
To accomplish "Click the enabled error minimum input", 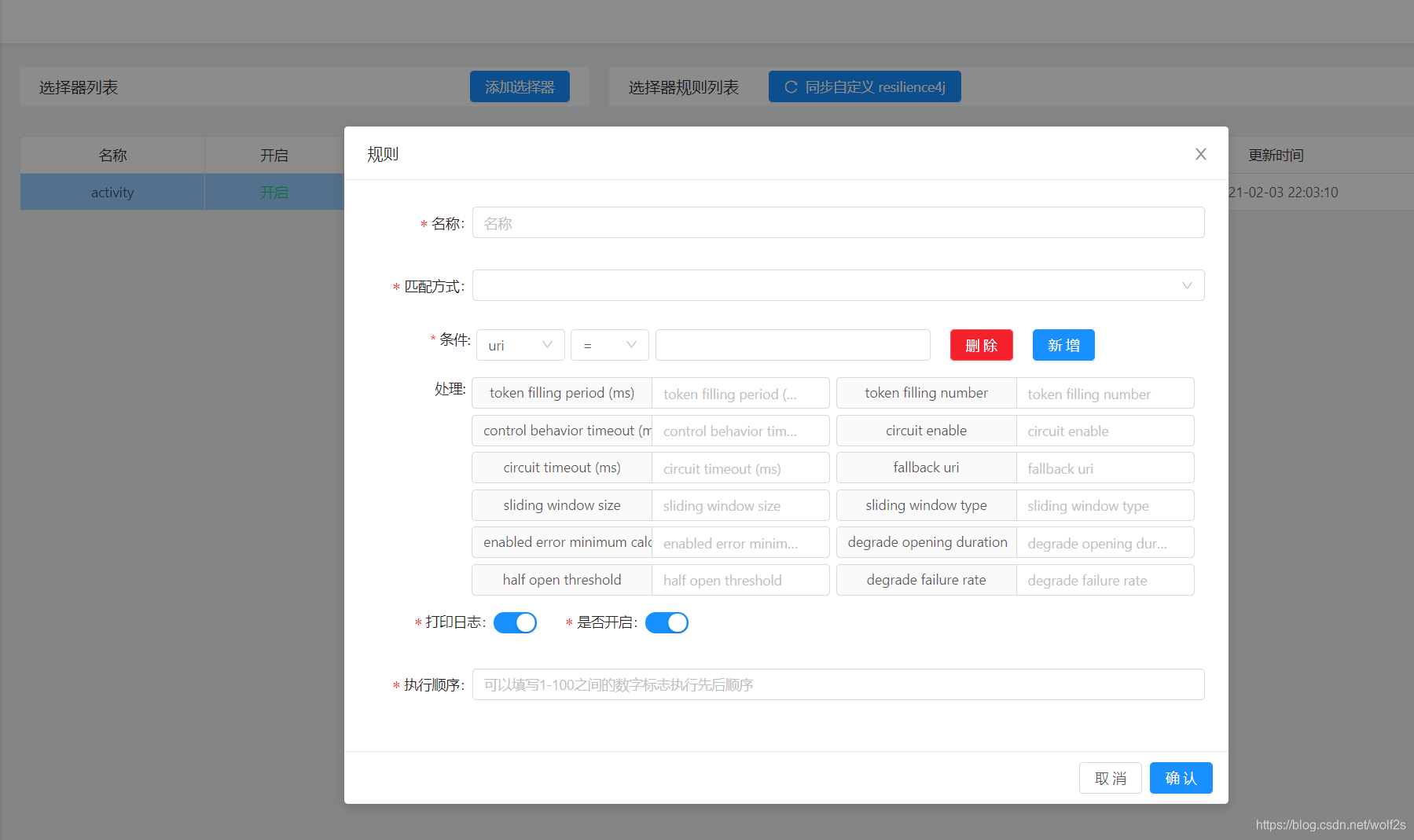I will [x=740, y=542].
